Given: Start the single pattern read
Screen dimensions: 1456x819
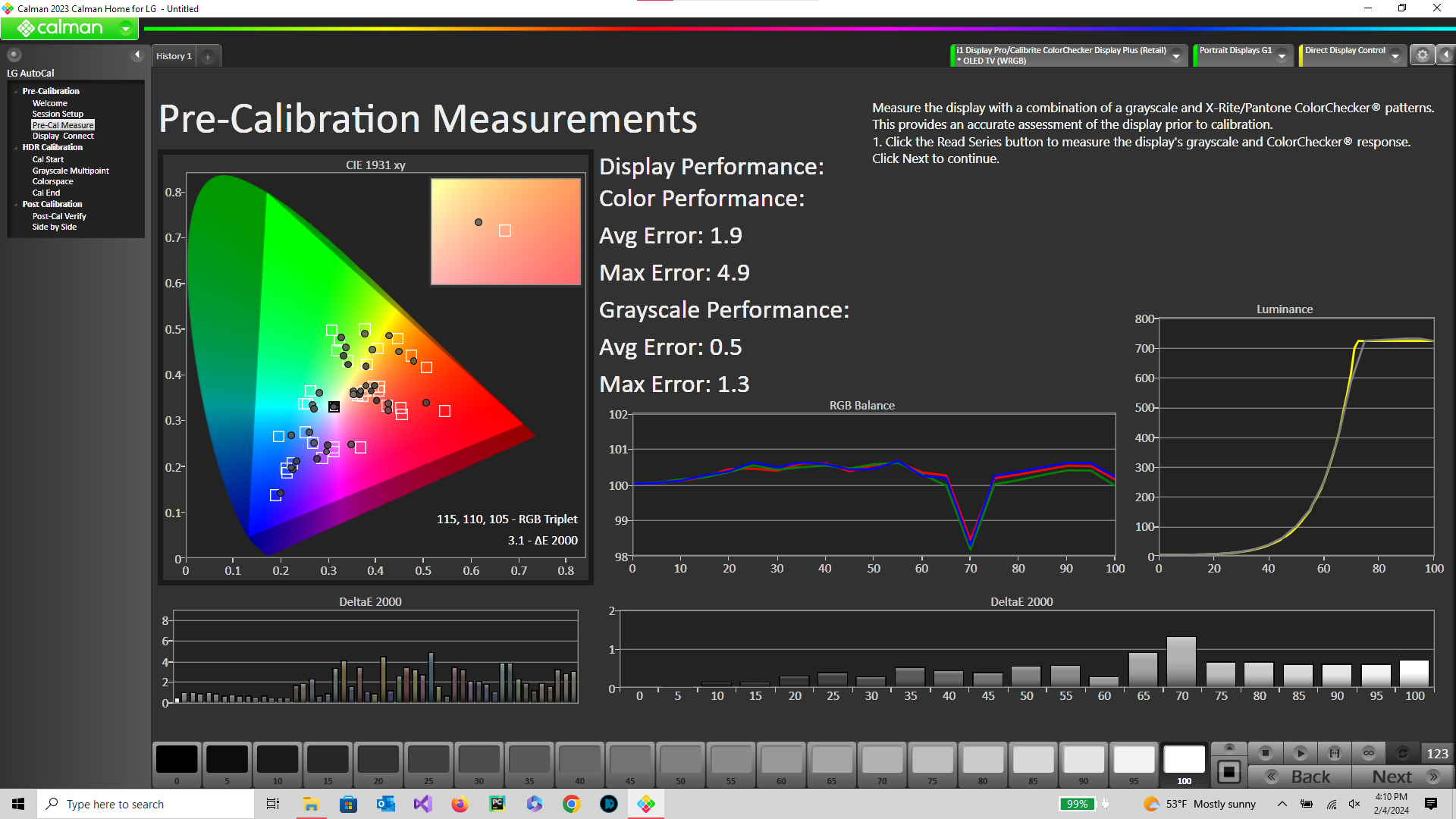Looking at the screenshot, I should pyautogui.click(x=1300, y=753).
